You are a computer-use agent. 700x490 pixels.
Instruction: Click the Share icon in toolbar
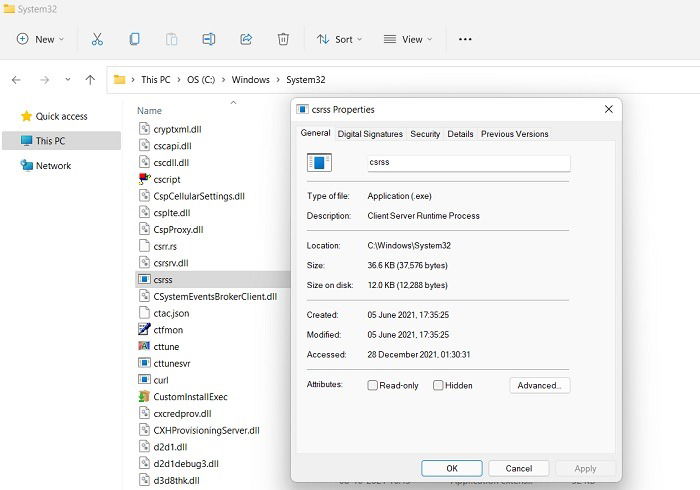click(246, 39)
